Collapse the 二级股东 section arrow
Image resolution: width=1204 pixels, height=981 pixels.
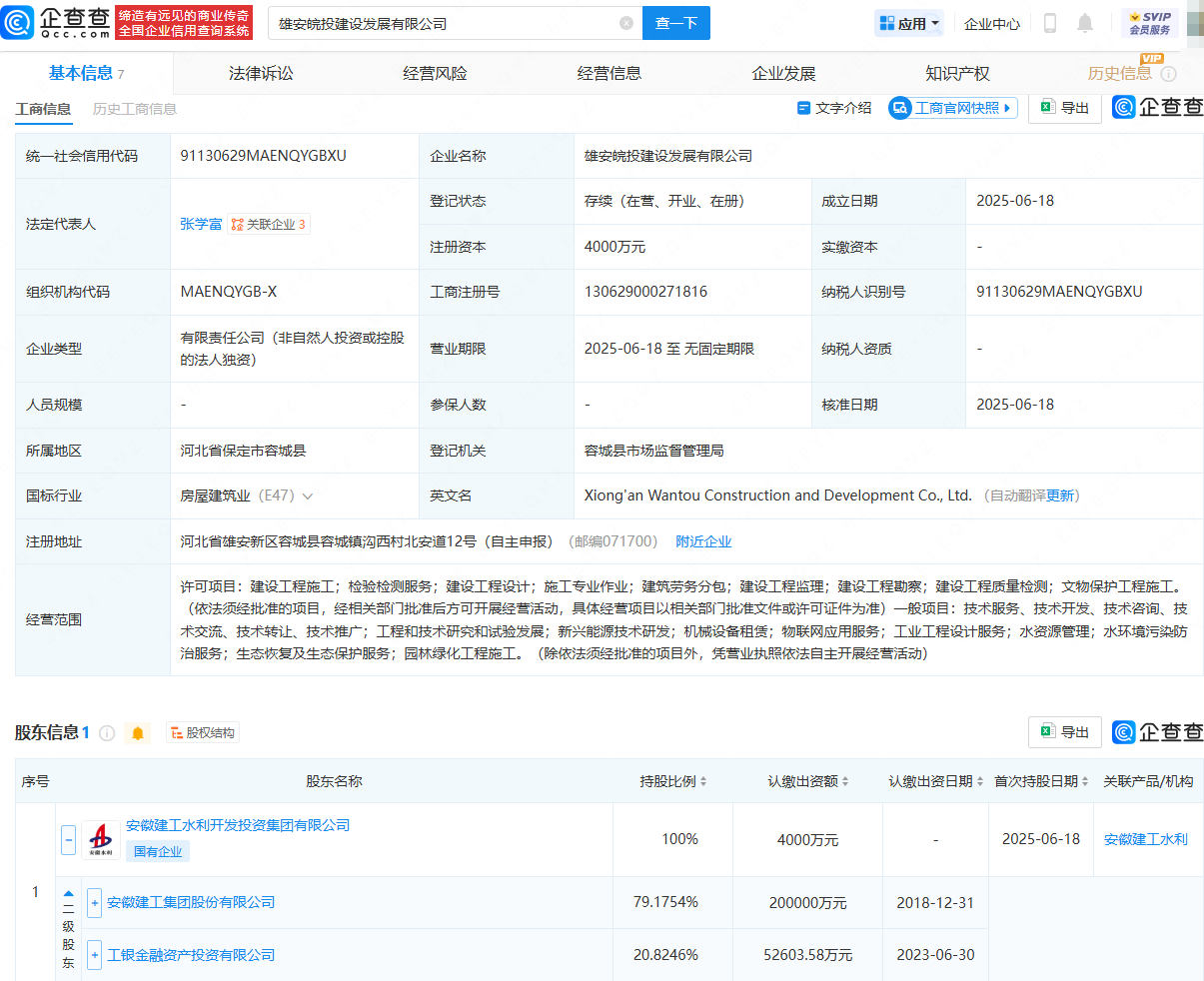click(x=68, y=894)
